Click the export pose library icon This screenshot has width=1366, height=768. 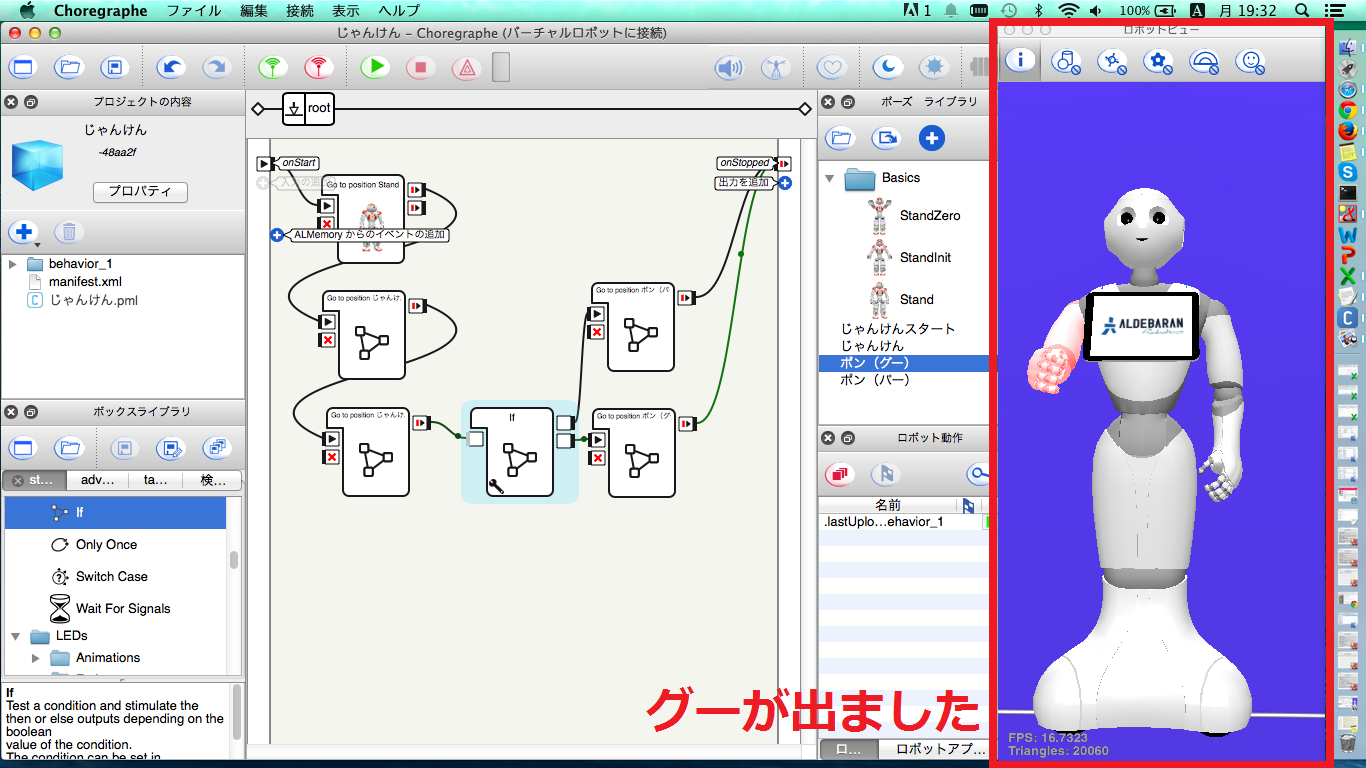pyautogui.click(x=886, y=138)
